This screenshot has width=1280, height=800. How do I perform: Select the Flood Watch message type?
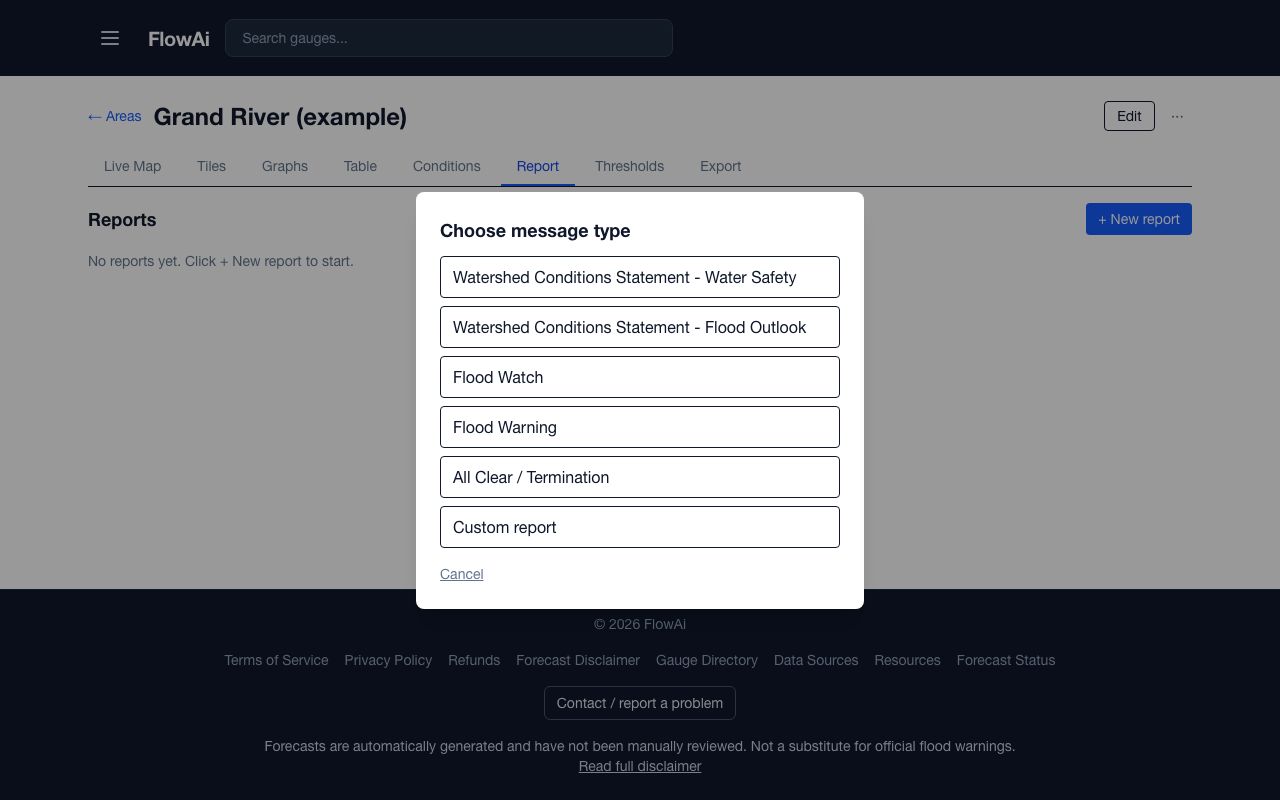pyautogui.click(x=640, y=377)
